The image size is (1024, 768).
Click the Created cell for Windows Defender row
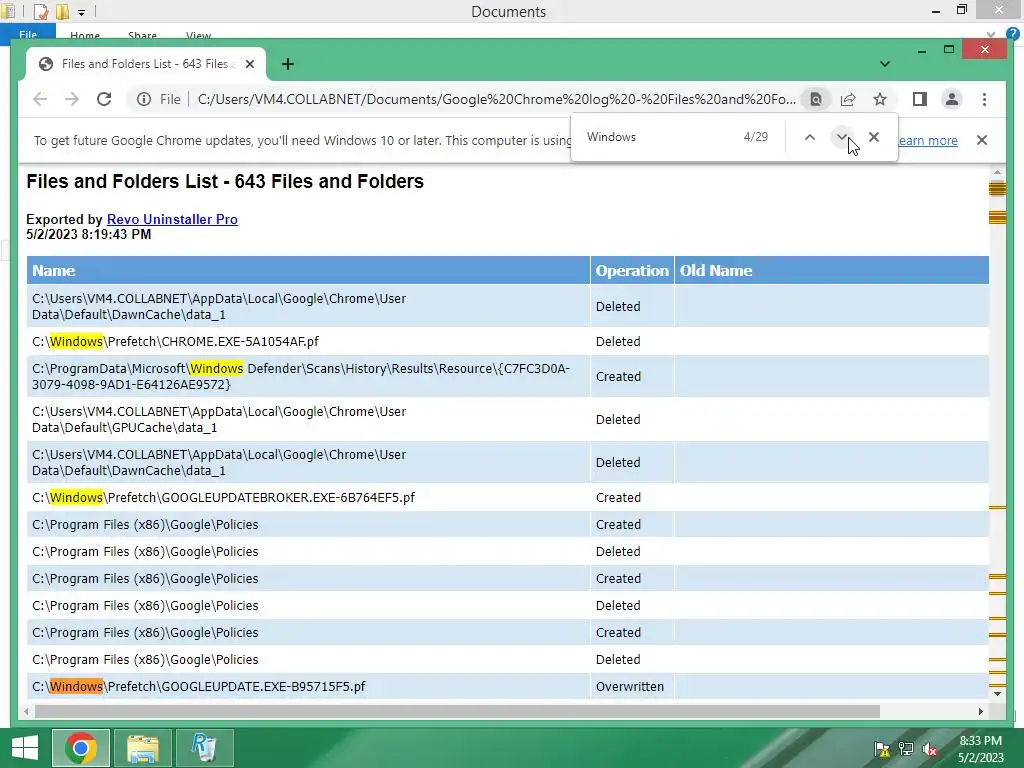pos(632,376)
